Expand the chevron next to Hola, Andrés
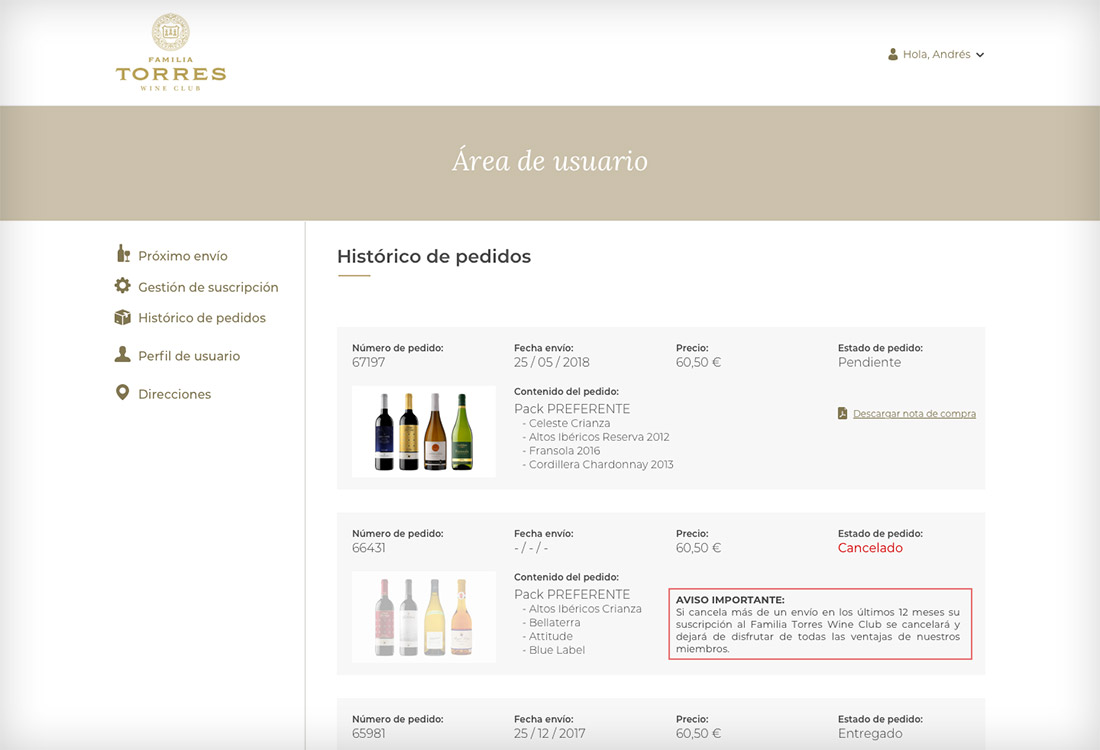Screen dimensions: 1100x750 click(x=980, y=55)
